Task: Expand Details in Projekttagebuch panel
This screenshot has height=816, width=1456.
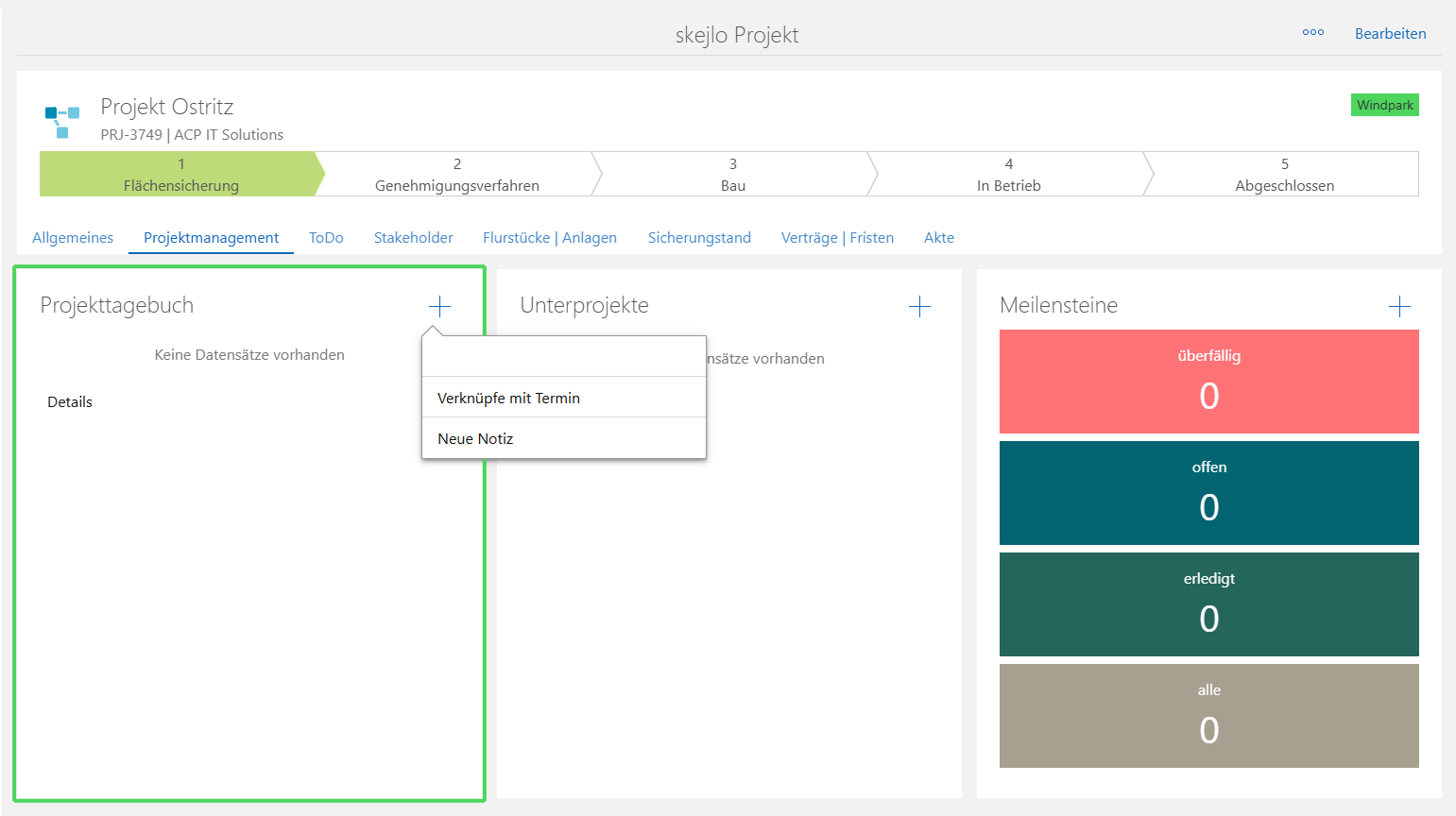Action: tap(70, 401)
